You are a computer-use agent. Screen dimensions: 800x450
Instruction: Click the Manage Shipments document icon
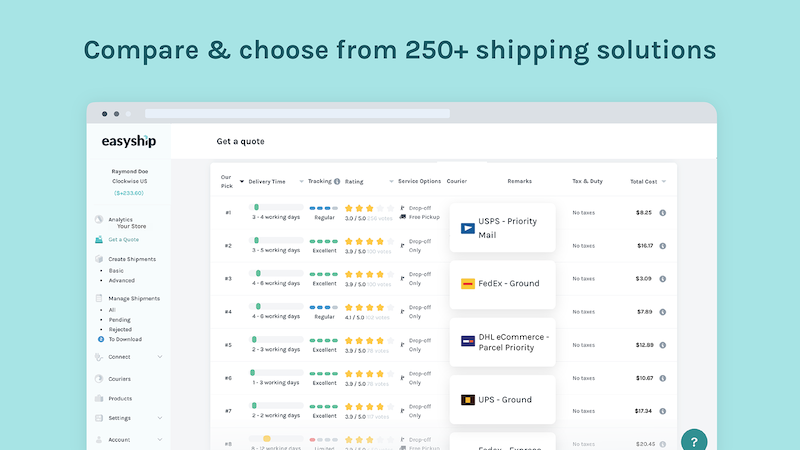(x=99, y=298)
